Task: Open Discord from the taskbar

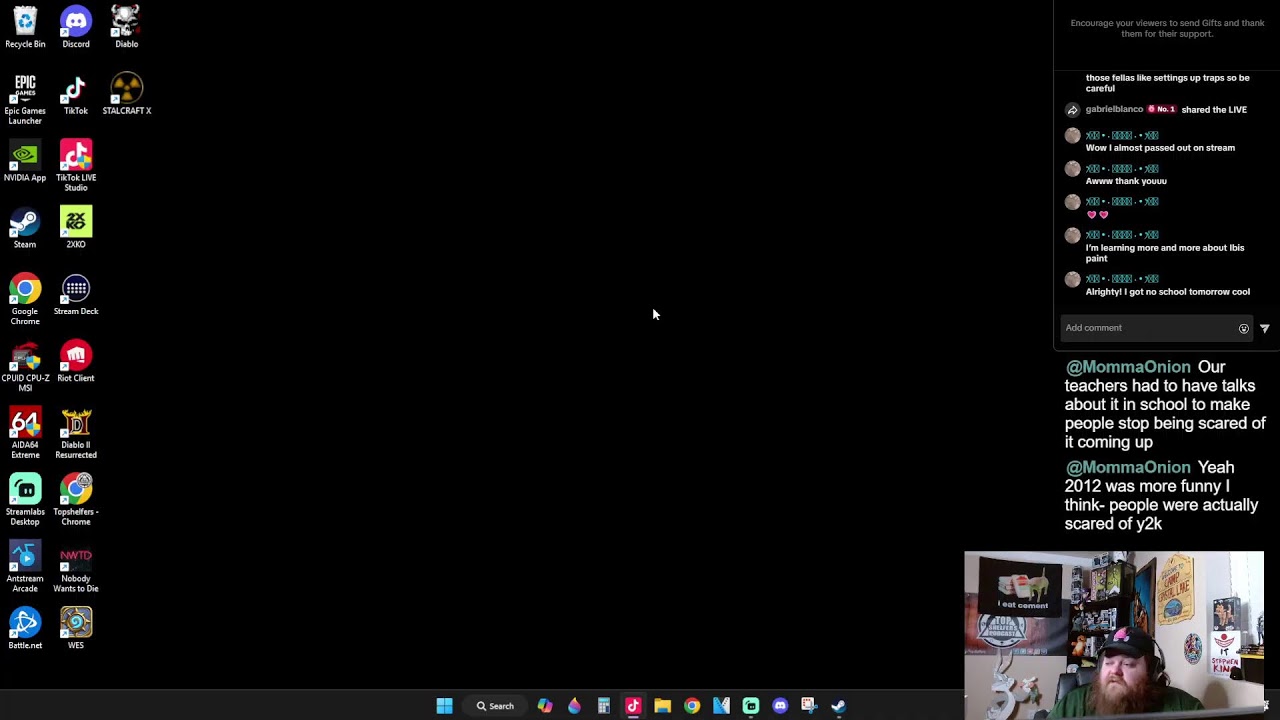Action: coord(780,706)
